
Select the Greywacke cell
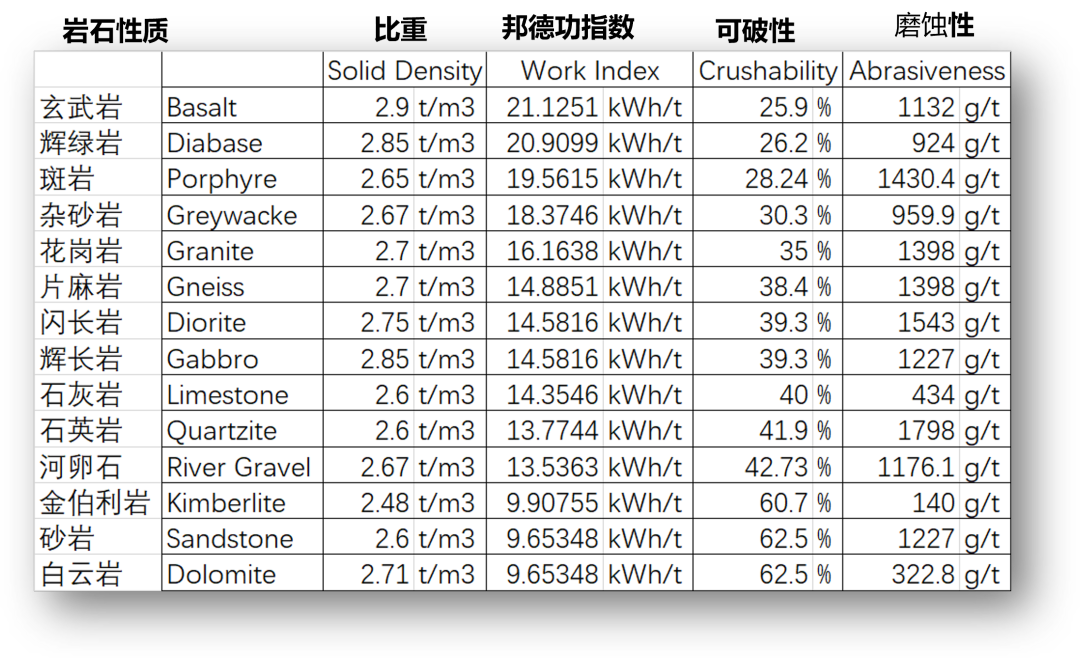coord(232,215)
